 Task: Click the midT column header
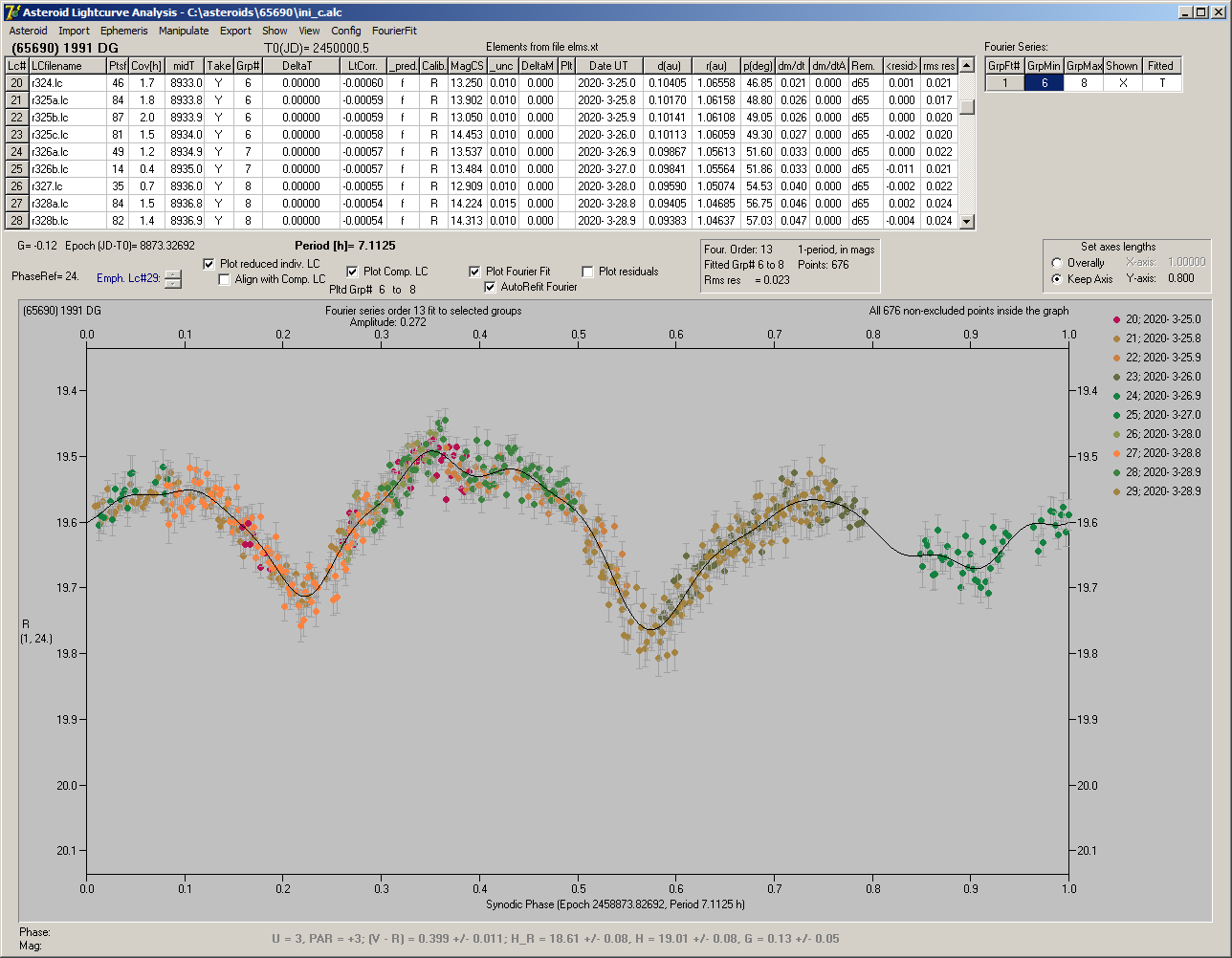[x=185, y=66]
